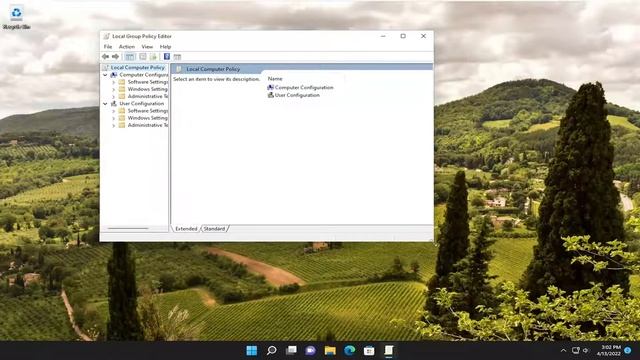Toggle Show/Hide Console Tree toolbar icon
Image resolution: width=640 pixels, height=360 pixels.
[130, 57]
